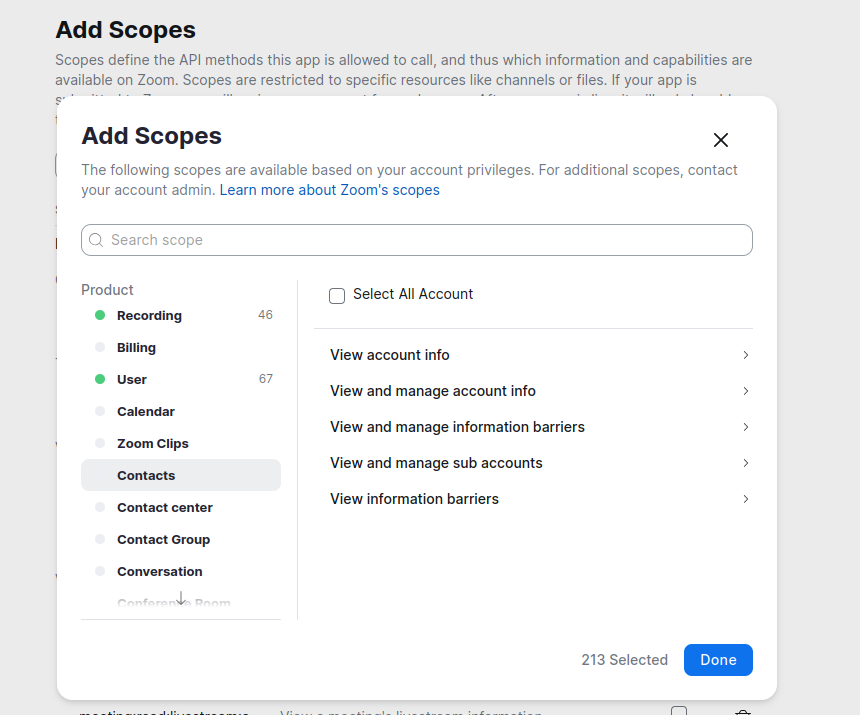Click the chevron beside View information barriers

point(745,499)
